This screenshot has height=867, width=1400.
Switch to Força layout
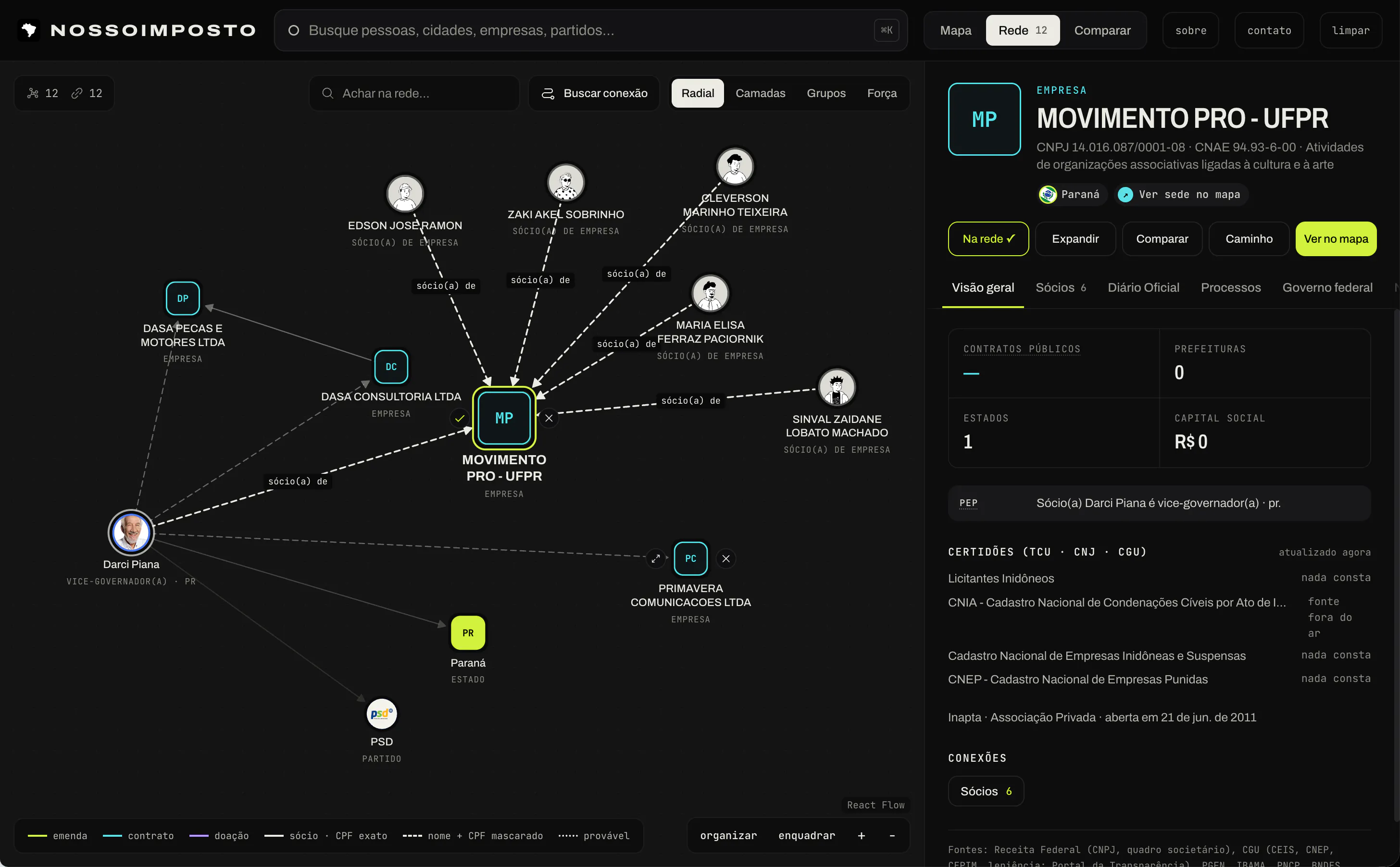coord(882,93)
